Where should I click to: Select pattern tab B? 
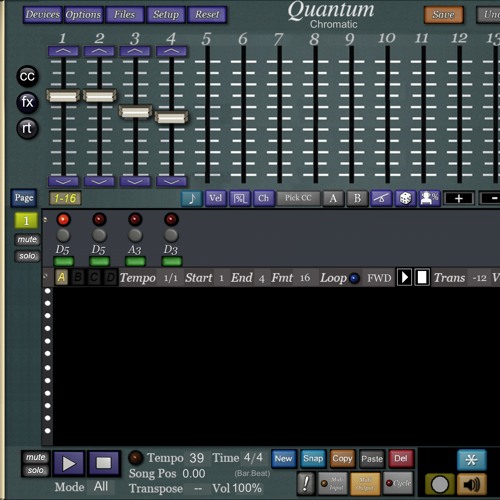point(78,277)
